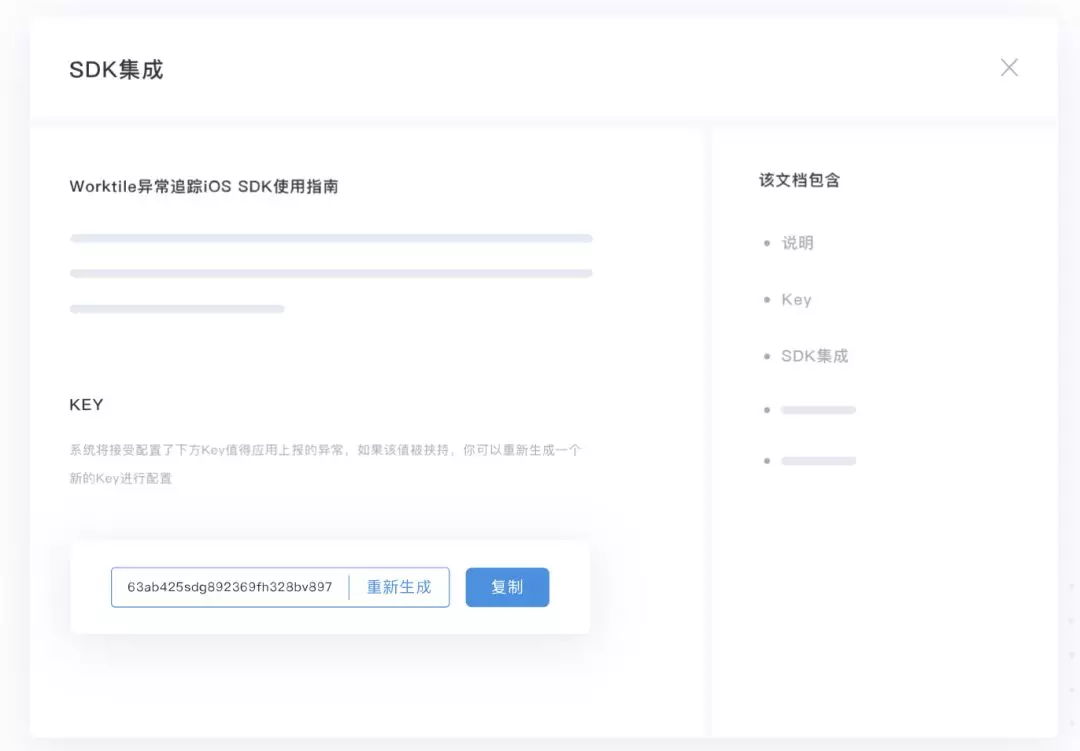This screenshot has height=751, width=1080.
Task: Click the Worktile异常追踪iOS SDK使用指南 heading
Action: tap(204, 187)
